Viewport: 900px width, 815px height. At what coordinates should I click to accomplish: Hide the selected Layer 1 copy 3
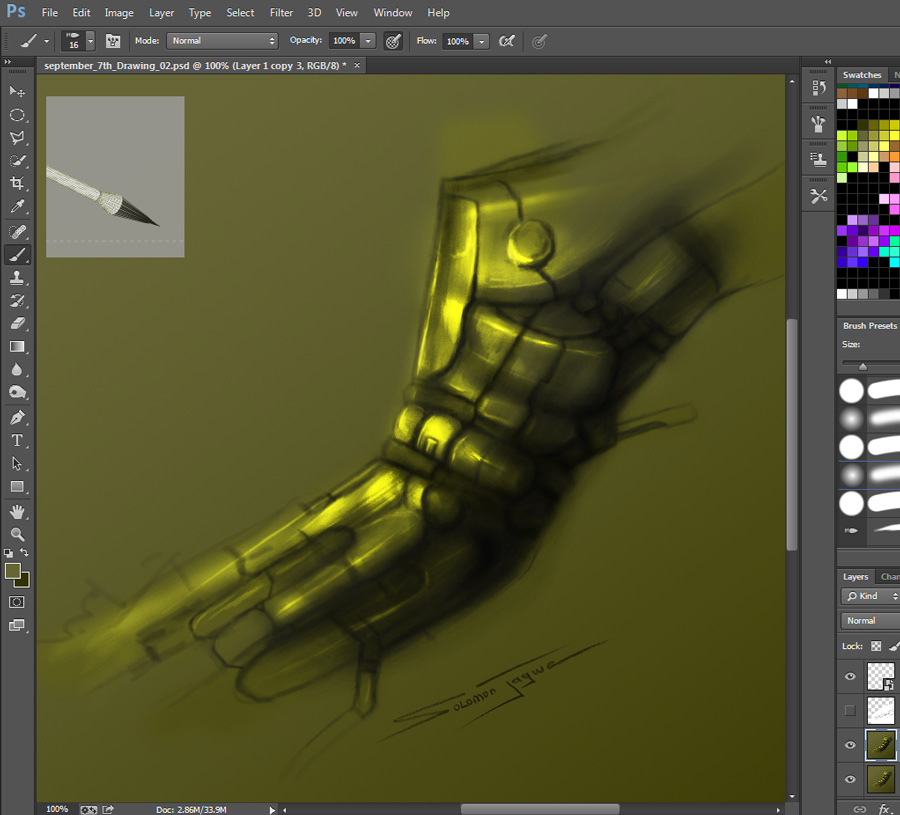pyautogui.click(x=850, y=745)
